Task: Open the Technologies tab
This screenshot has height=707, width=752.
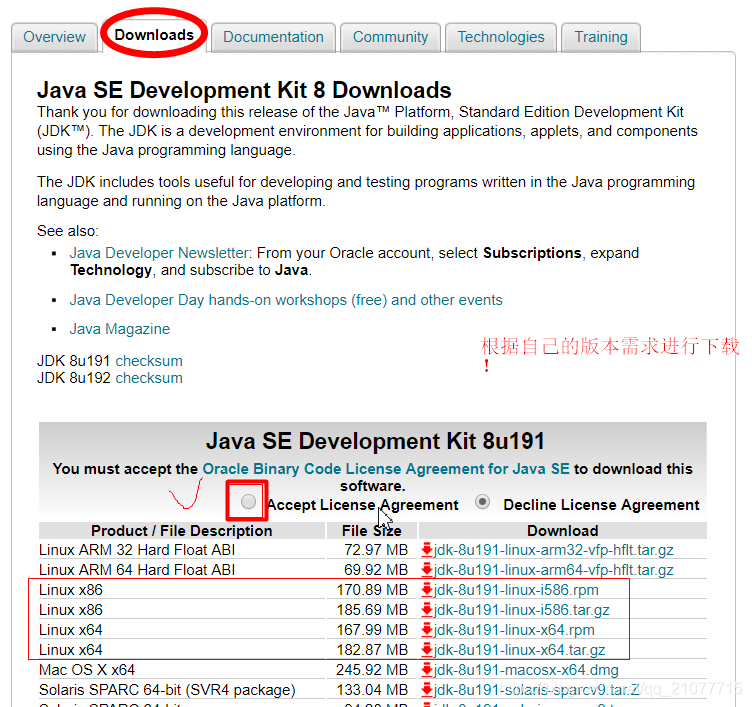Action: pyautogui.click(x=501, y=37)
